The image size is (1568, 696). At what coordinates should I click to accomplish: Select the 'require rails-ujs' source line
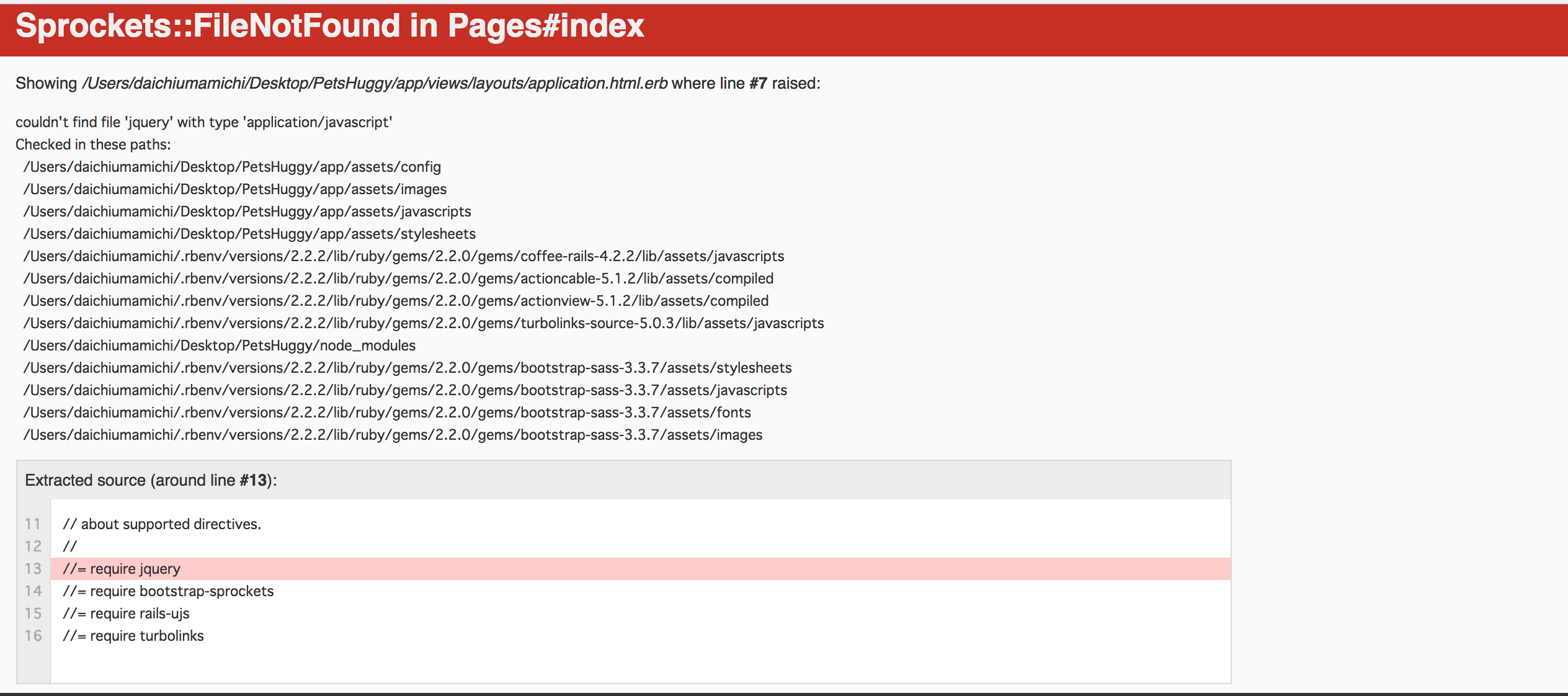point(127,613)
